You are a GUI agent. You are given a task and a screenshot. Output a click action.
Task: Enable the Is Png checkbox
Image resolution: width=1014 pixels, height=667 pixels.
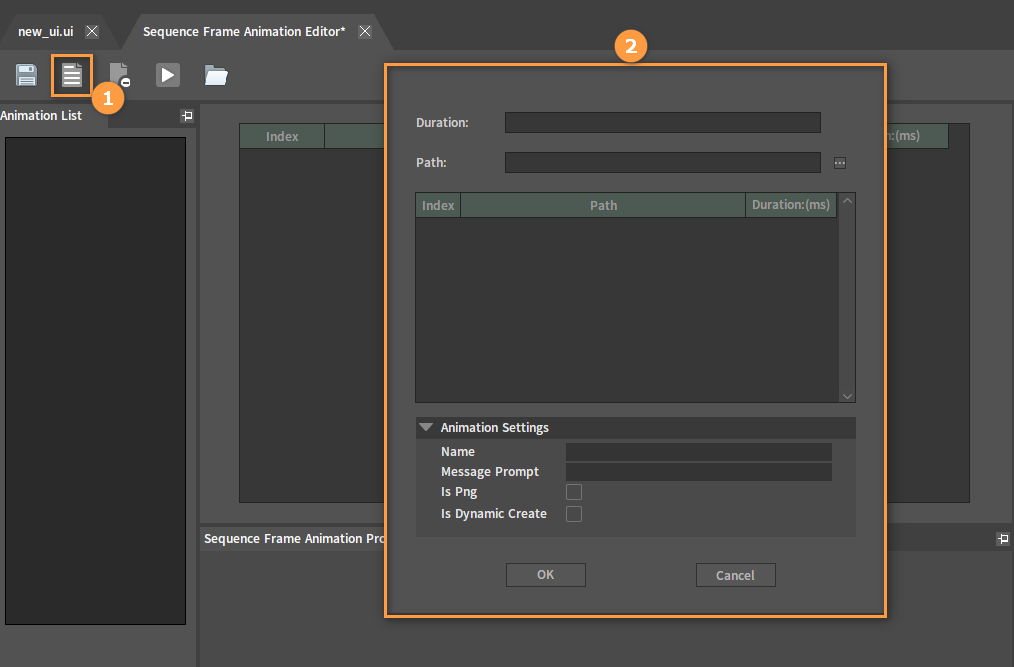(x=574, y=492)
